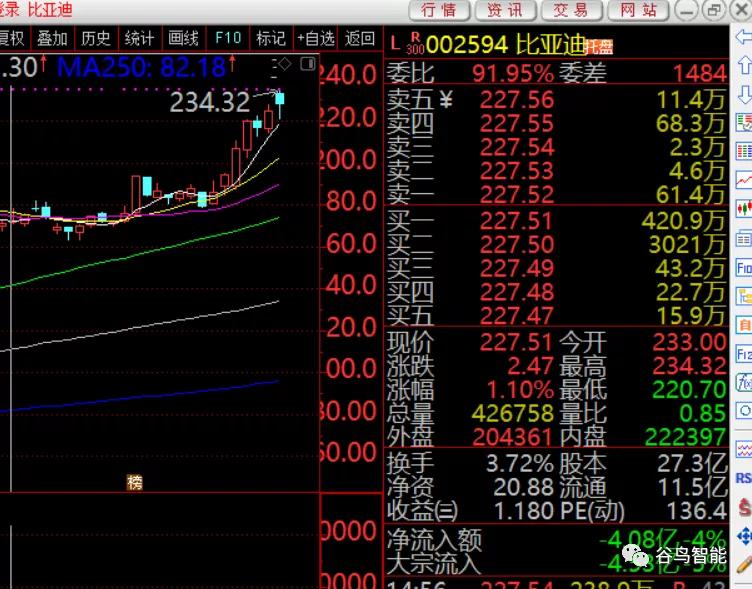The image size is (752, 589).
Task: Click the MA250: 82.18 indicator label
Action: point(141,67)
